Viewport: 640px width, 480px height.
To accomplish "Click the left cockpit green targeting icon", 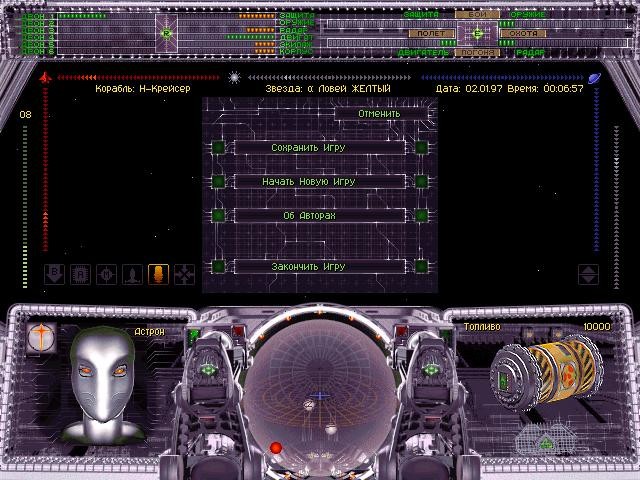I will (x=208, y=371).
